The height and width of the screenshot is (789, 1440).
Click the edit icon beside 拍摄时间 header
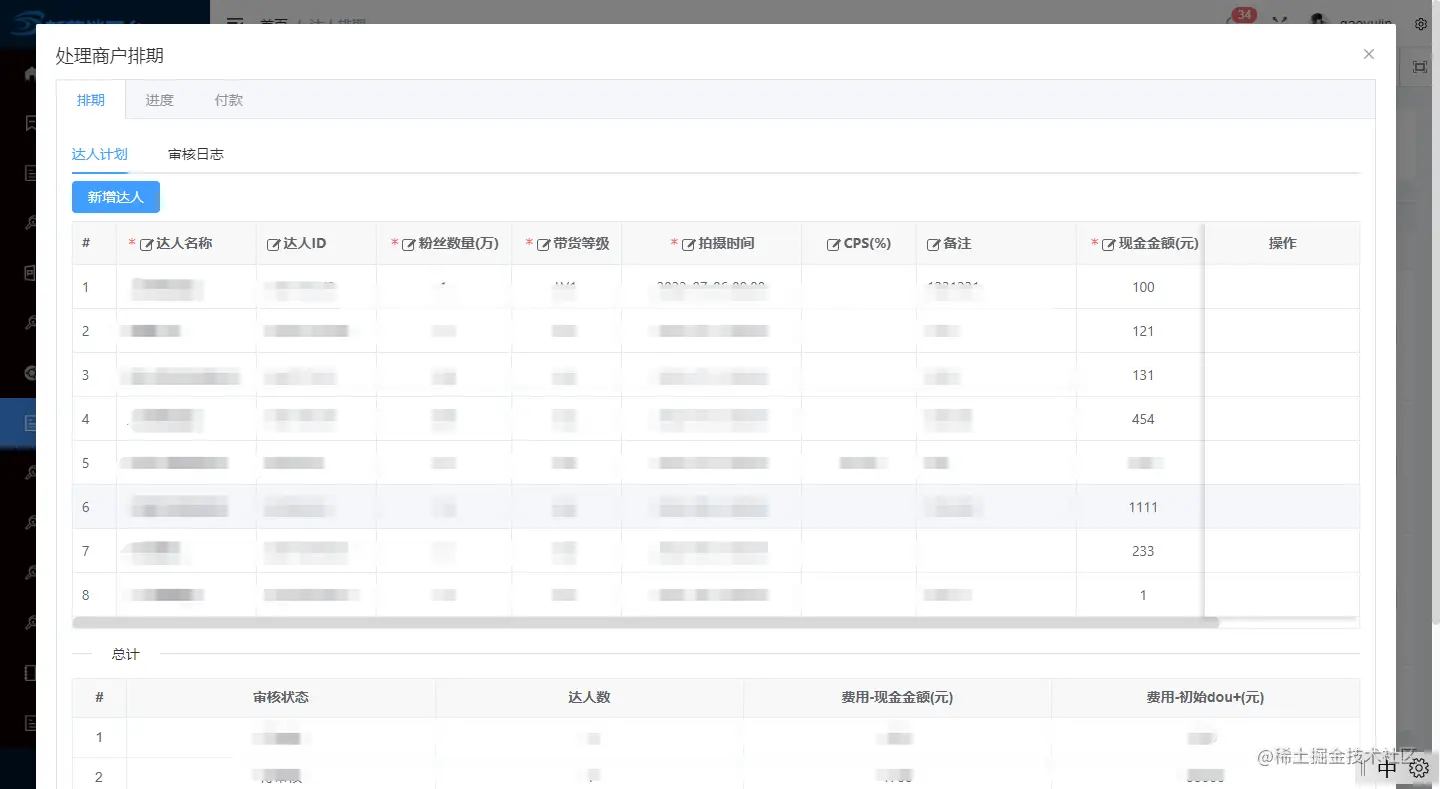click(x=688, y=244)
